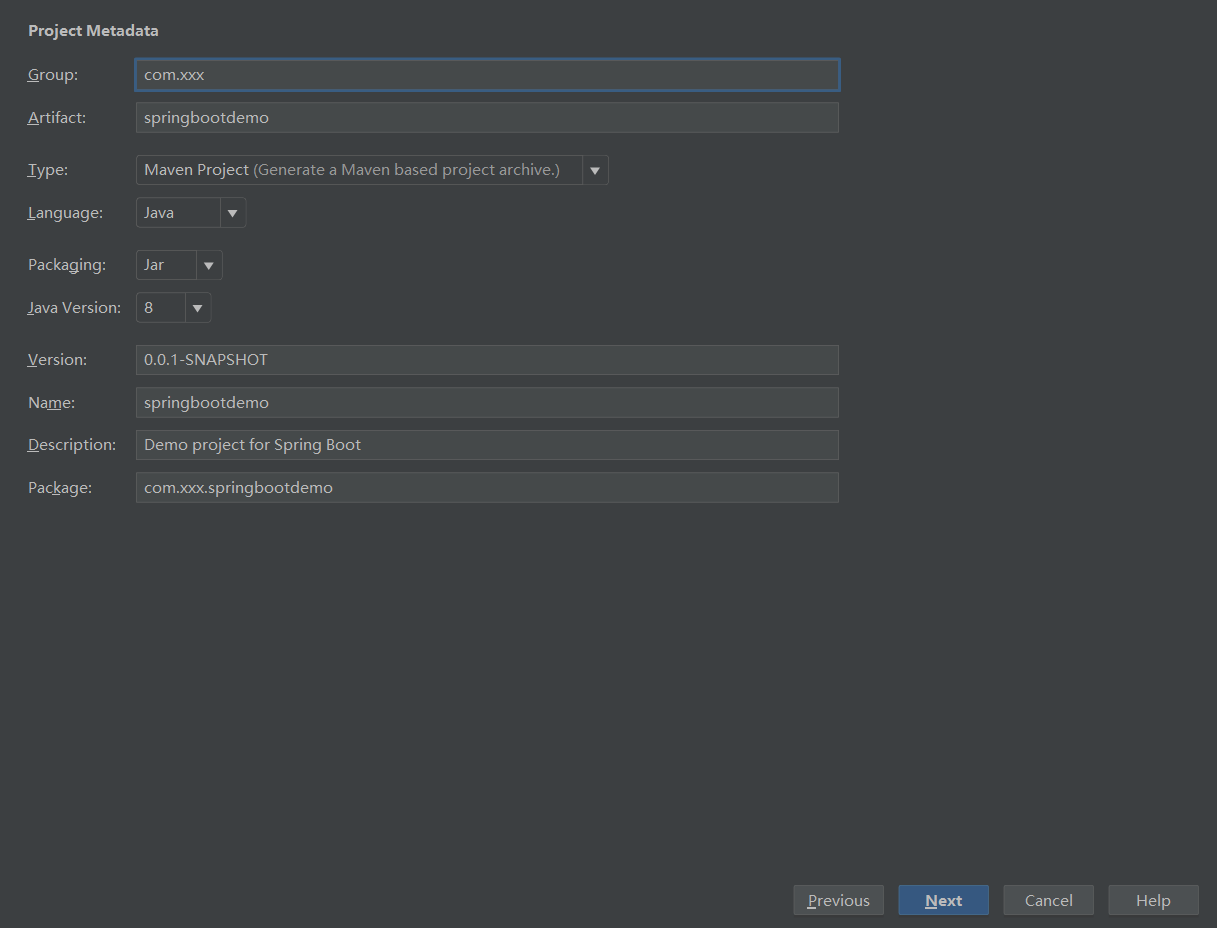Viewport: 1217px width, 928px height.
Task: Expand the Language dropdown arrow
Action: pyautogui.click(x=233, y=213)
